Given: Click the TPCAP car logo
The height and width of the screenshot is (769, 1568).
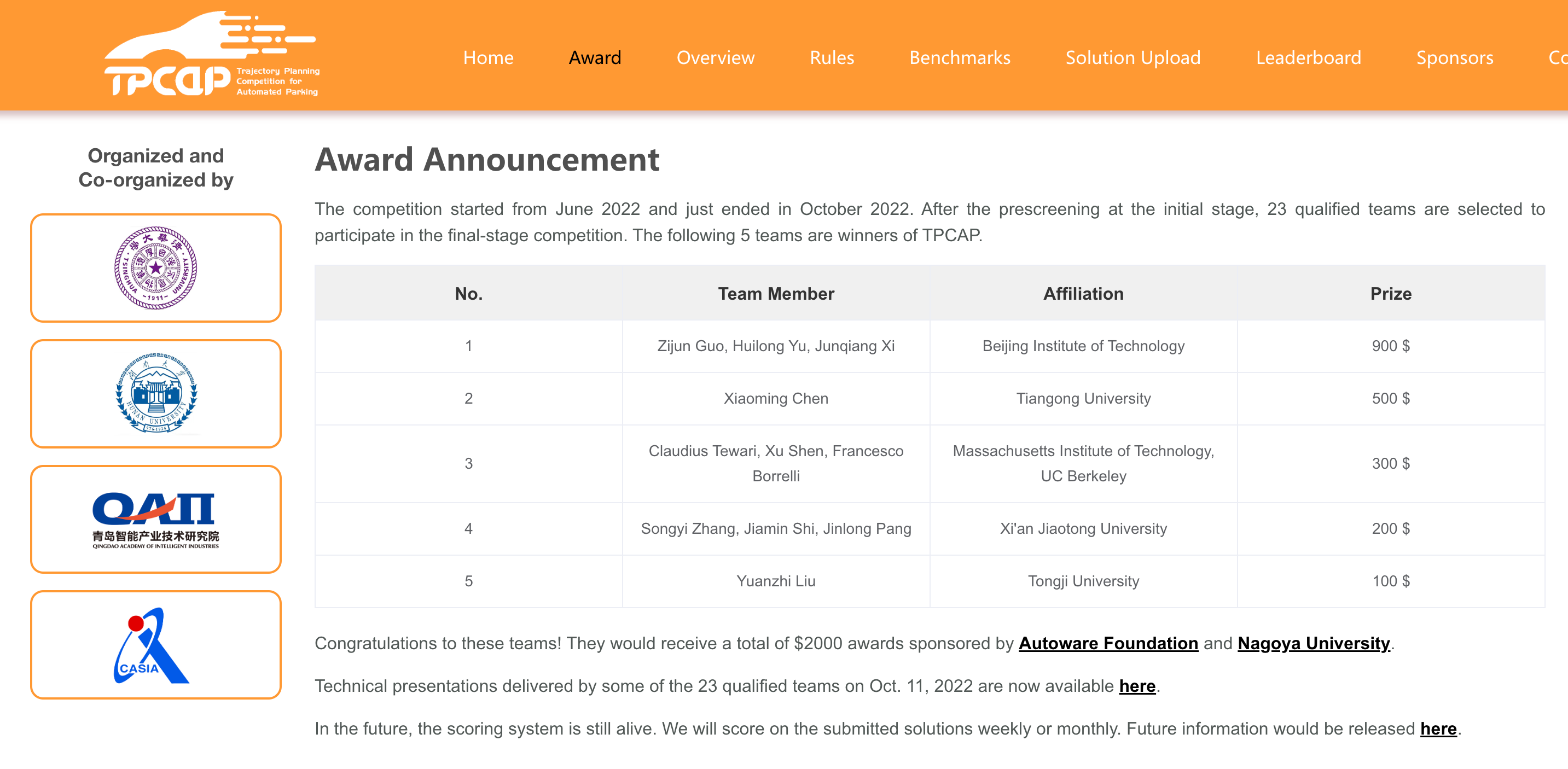Looking at the screenshot, I should pyautogui.click(x=210, y=55).
